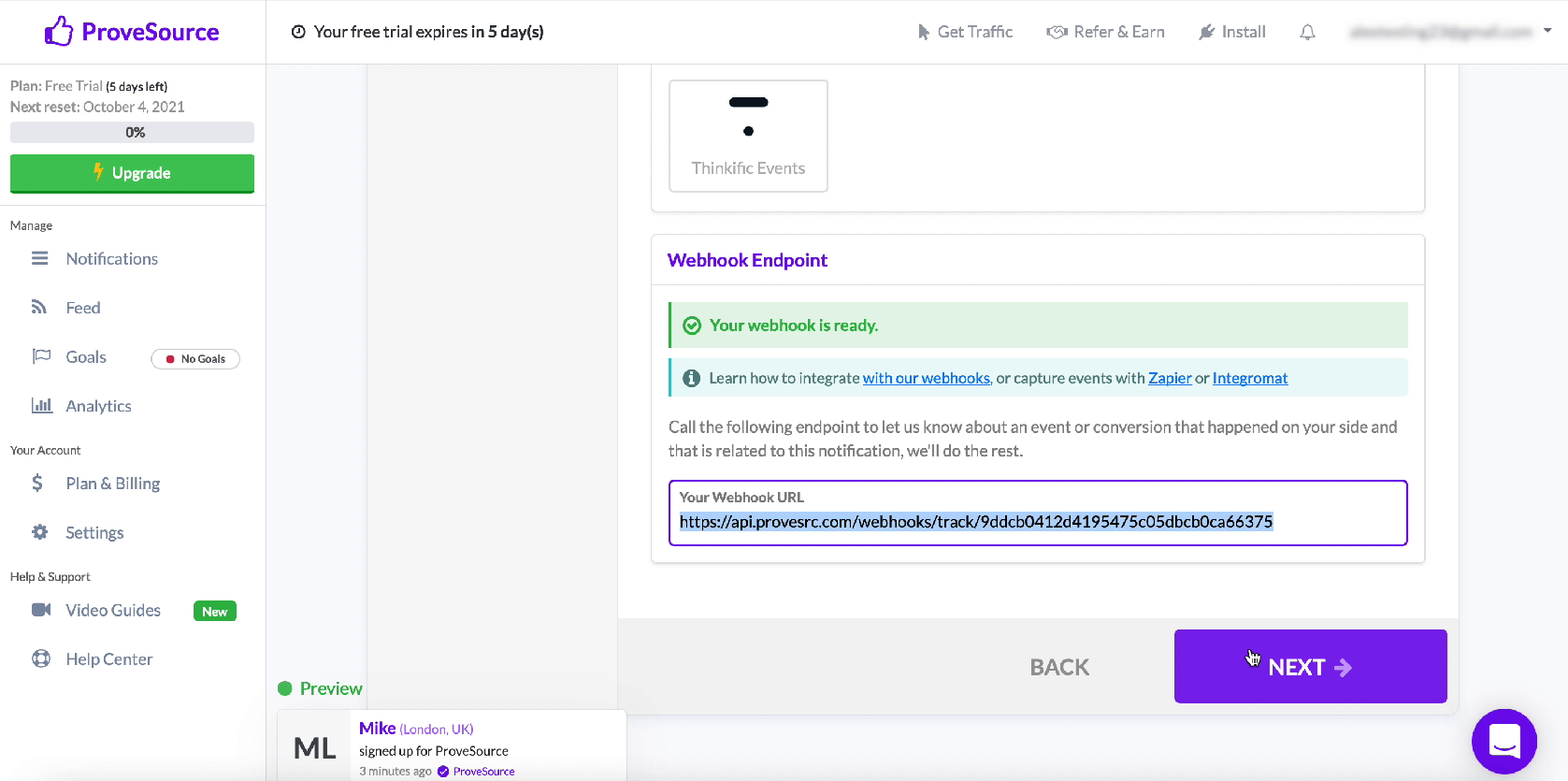The height and width of the screenshot is (781, 1568).
Task: Click the clock icon beside trial notice
Action: pyautogui.click(x=298, y=32)
